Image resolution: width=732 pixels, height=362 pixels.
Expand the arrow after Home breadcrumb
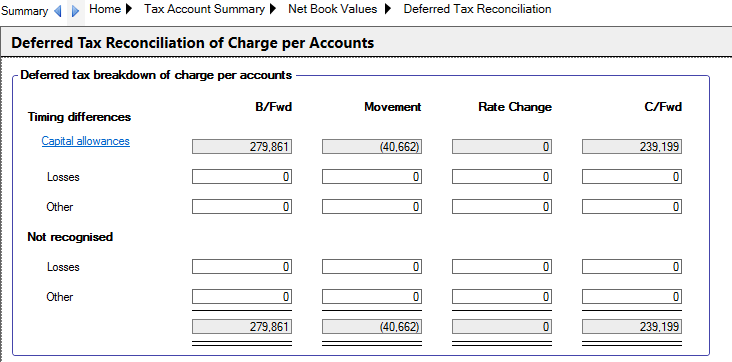(x=128, y=9)
